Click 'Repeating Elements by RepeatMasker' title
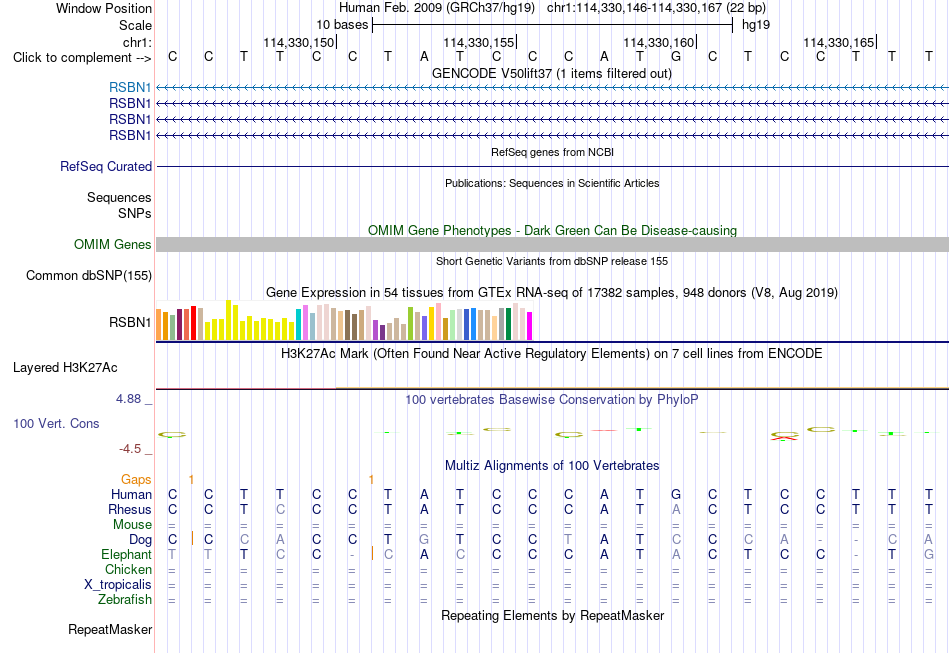This screenshot has width=950, height=653. pyautogui.click(x=553, y=615)
